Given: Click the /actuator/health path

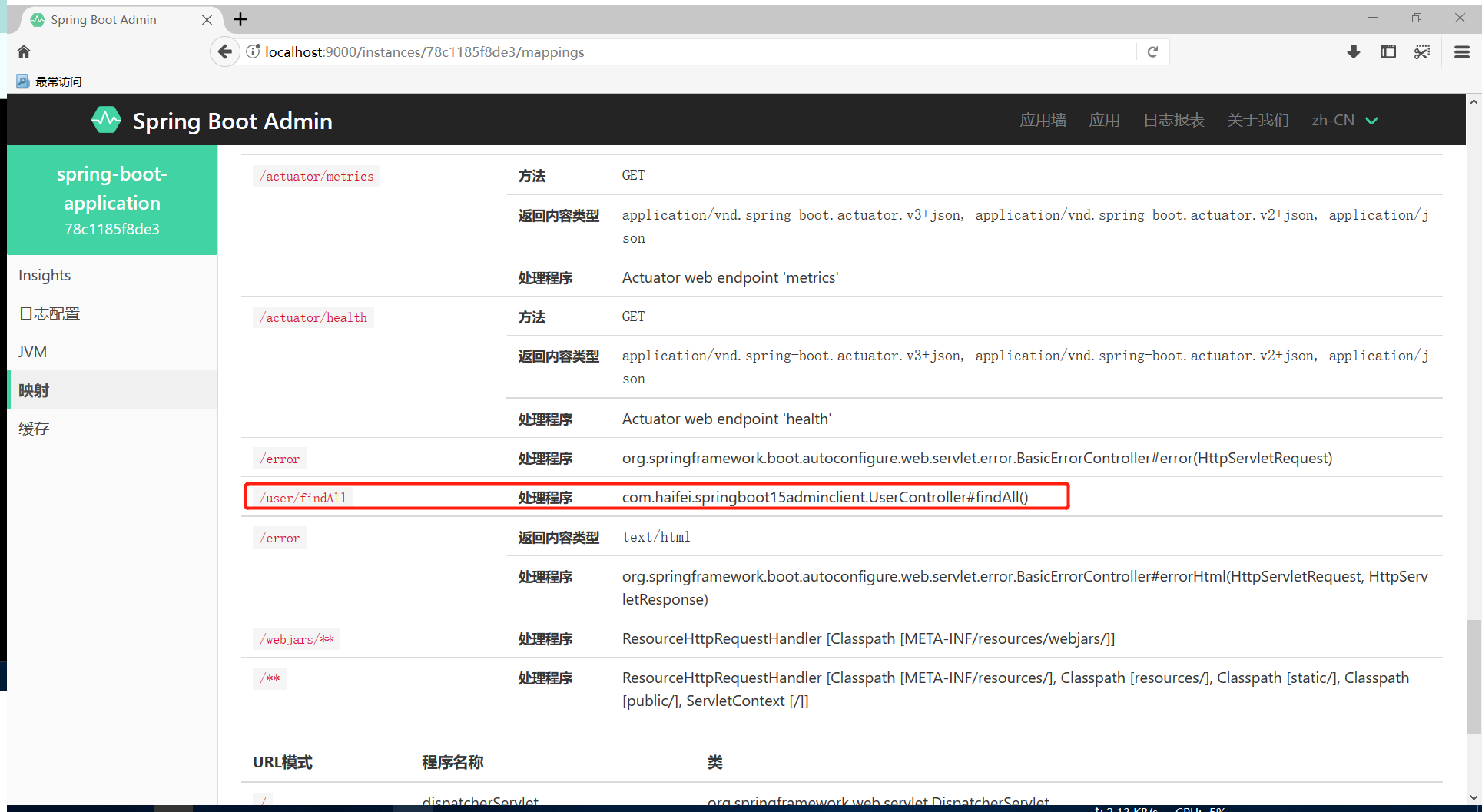Looking at the screenshot, I should (313, 317).
